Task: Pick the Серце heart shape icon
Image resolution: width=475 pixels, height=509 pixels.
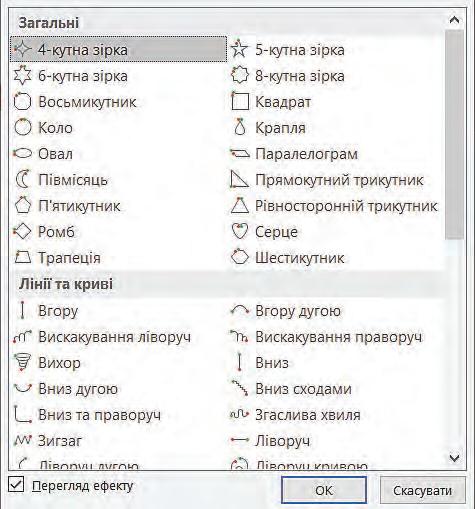Action: pyautogui.click(x=240, y=231)
